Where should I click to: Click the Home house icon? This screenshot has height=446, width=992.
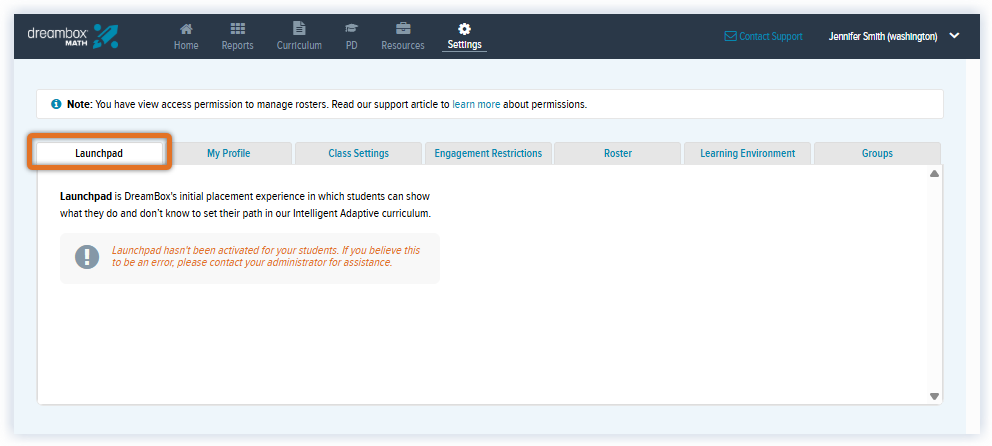point(186,28)
